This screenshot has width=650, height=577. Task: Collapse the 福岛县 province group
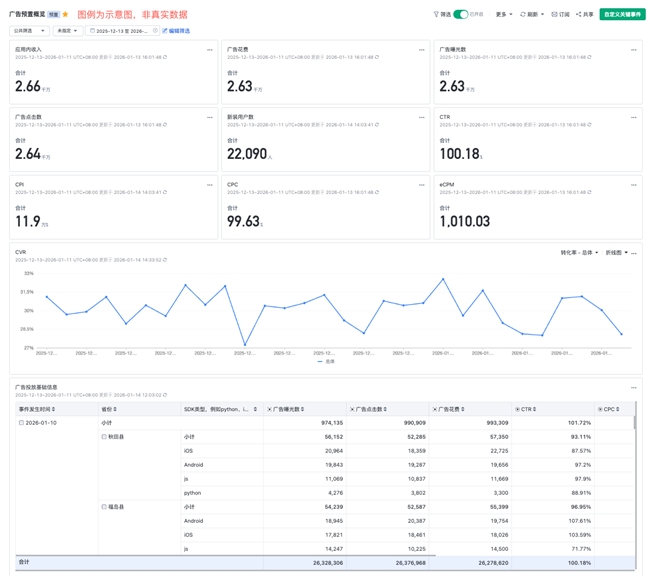[x=104, y=507]
